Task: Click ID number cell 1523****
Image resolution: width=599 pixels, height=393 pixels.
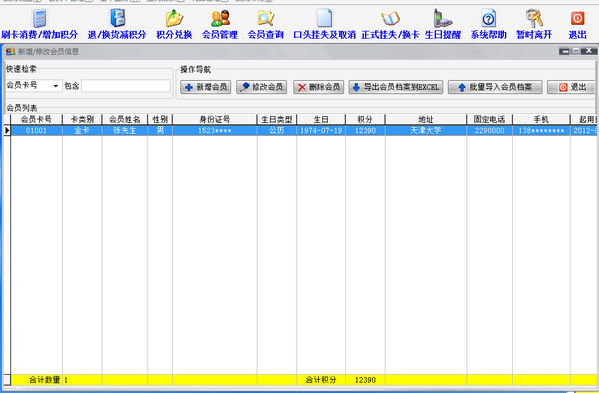Action: coord(215,131)
